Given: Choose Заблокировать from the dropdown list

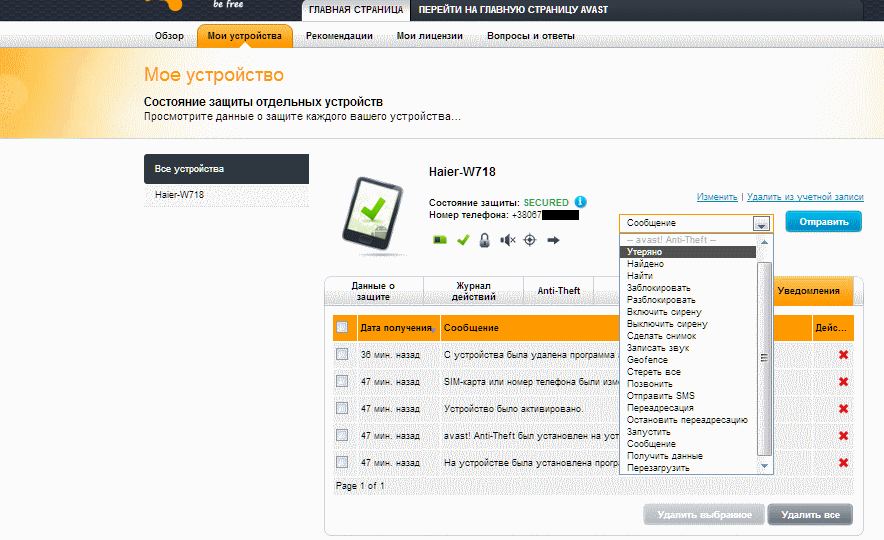Looking at the screenshot, I should pyautogui.click(x=688, y=288).
